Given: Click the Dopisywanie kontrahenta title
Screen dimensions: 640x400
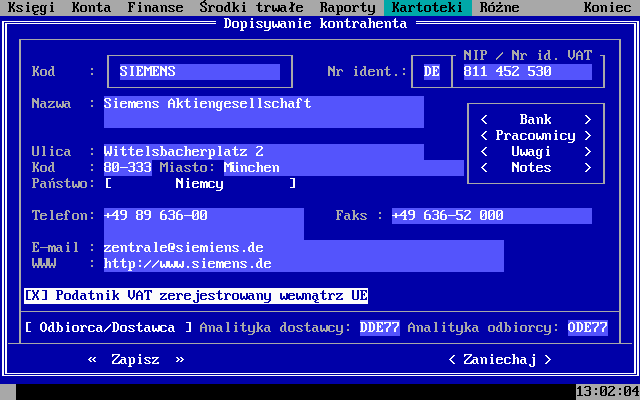Looking at the screenshot, I should (316, 24).
